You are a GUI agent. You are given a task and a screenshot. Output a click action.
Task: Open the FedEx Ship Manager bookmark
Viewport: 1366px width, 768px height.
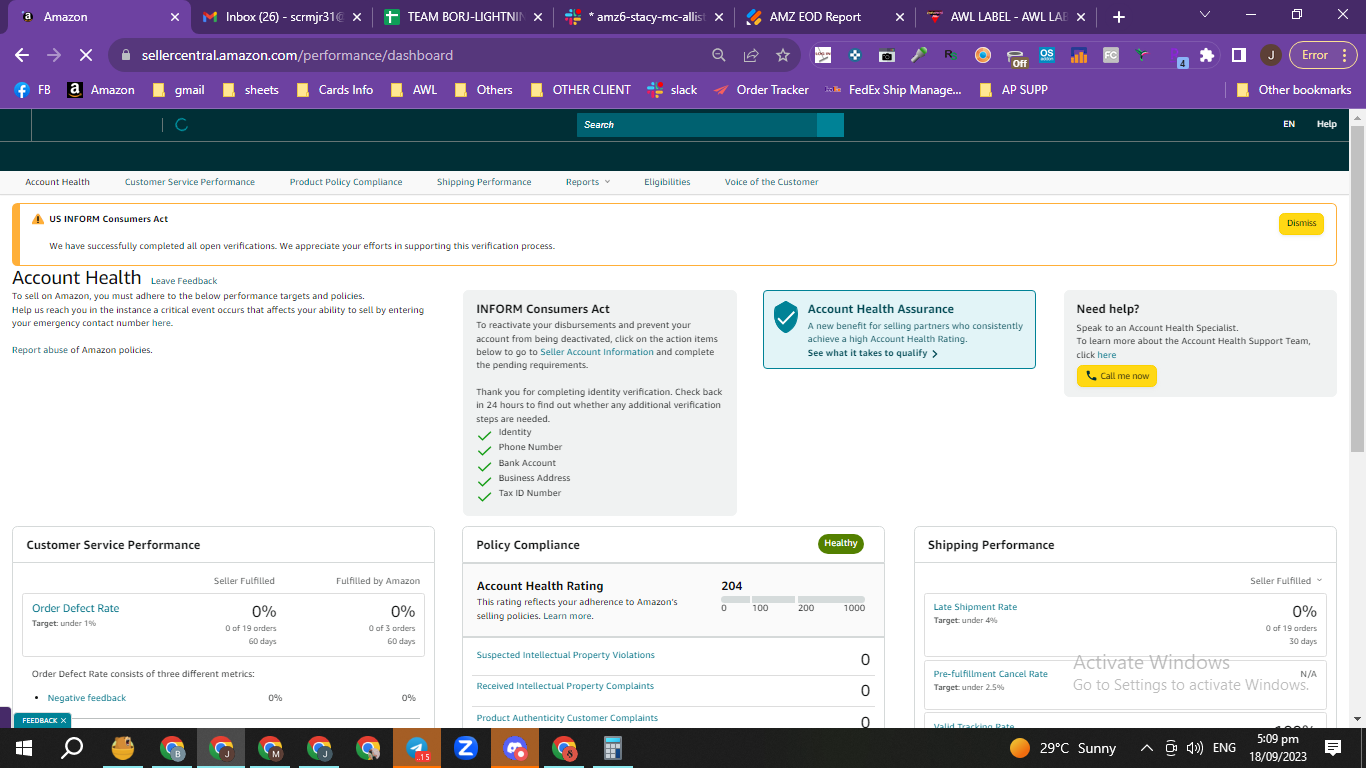point(893,89)
